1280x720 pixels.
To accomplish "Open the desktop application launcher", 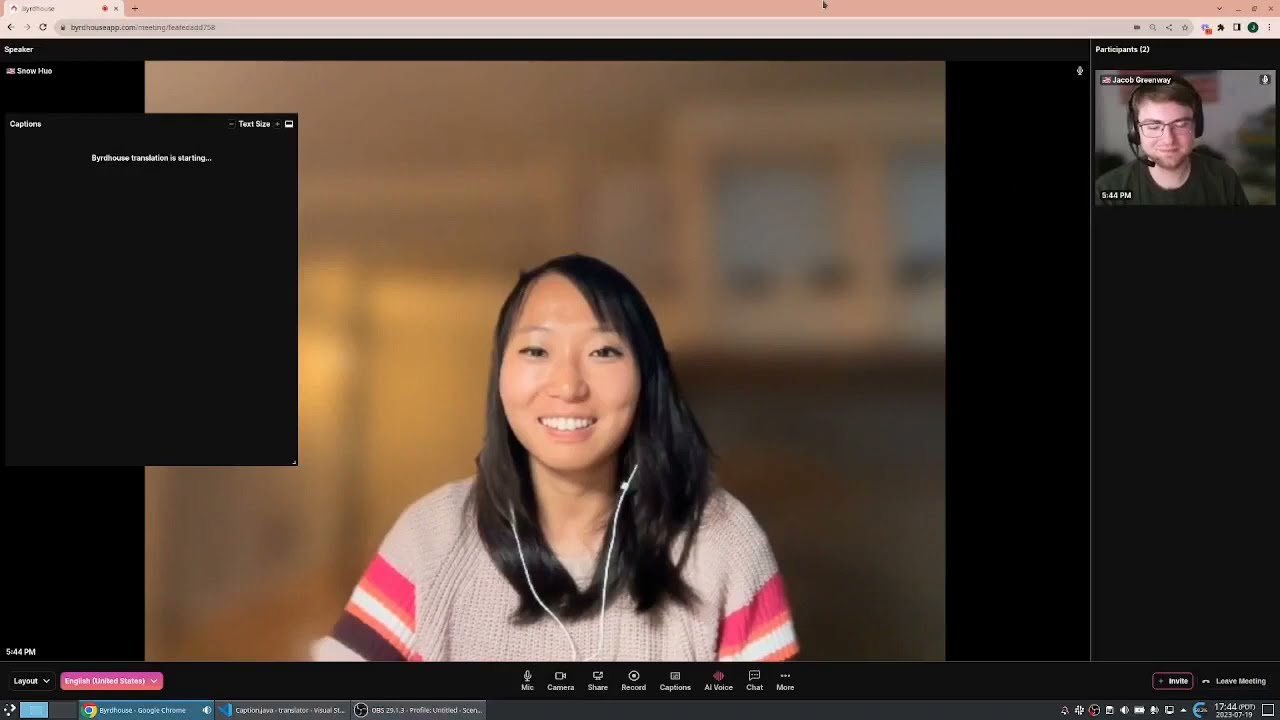I will click(10, 710).
